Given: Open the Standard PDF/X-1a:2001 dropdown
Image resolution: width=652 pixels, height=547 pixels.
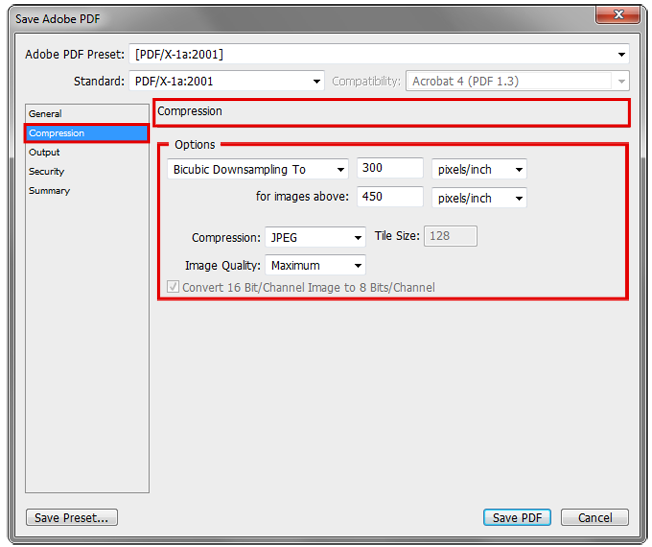Looking at the screenshot, I should pos(227,81).
